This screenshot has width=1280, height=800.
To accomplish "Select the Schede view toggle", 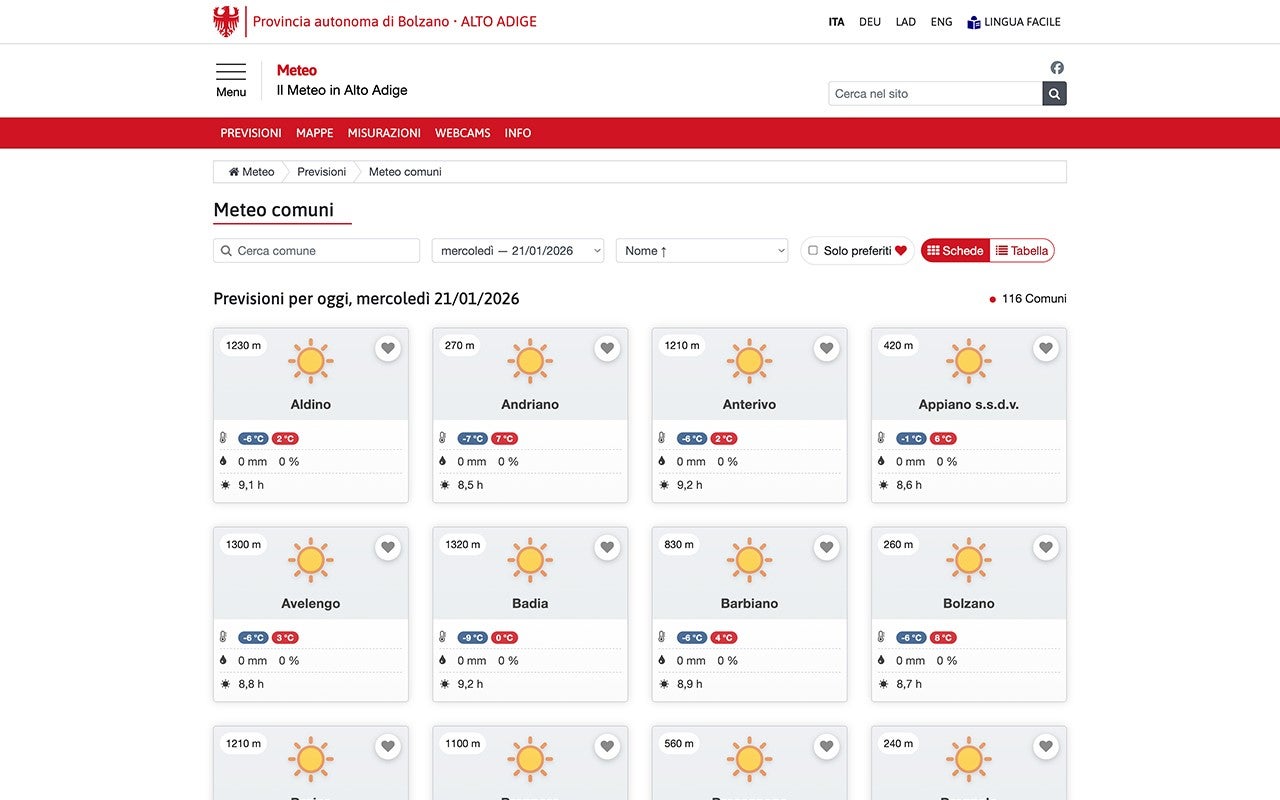I will [x=955, y=251].
